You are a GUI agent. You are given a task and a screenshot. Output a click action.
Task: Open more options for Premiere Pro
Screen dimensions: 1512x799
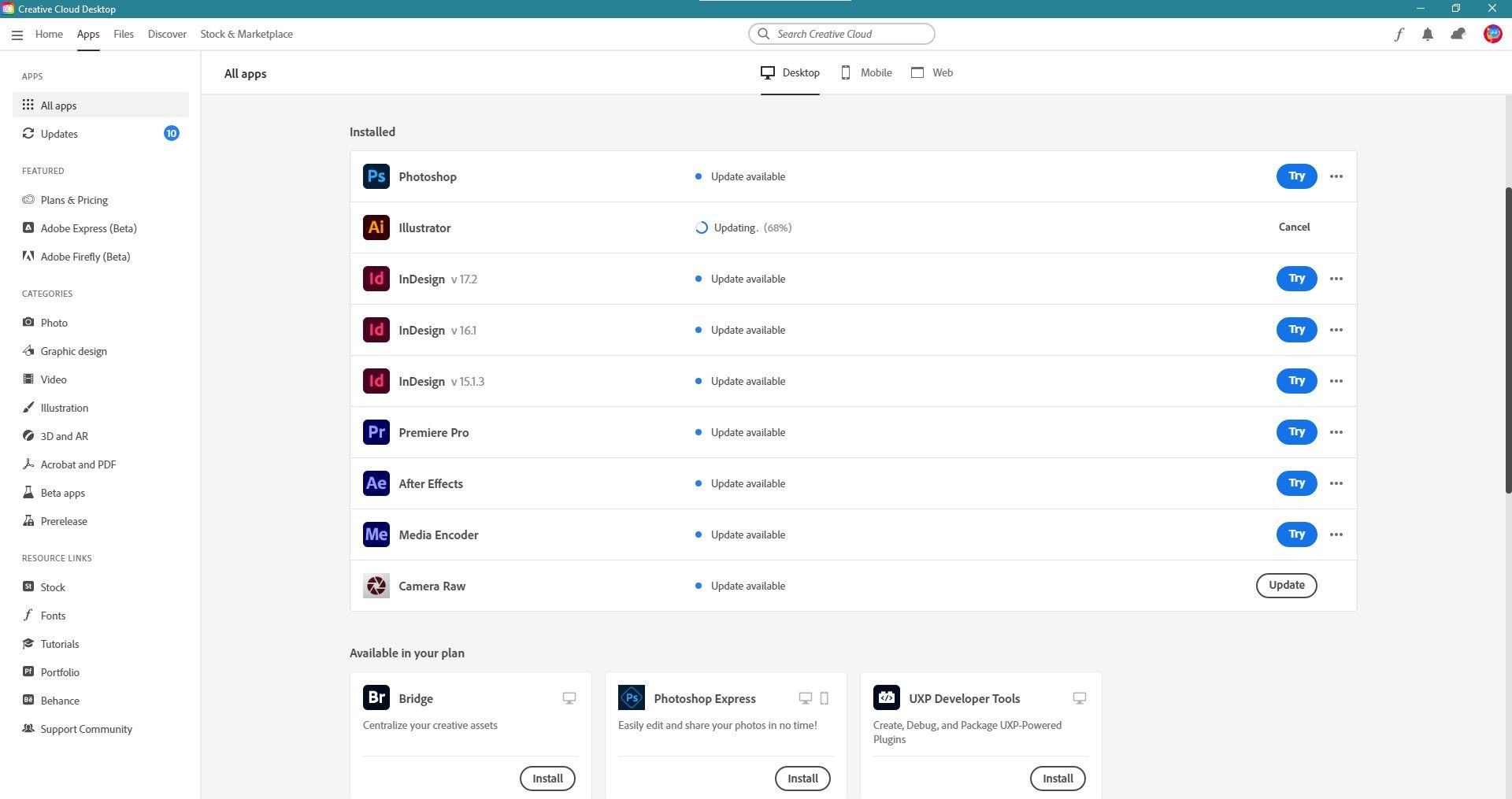pos(1336,432)
